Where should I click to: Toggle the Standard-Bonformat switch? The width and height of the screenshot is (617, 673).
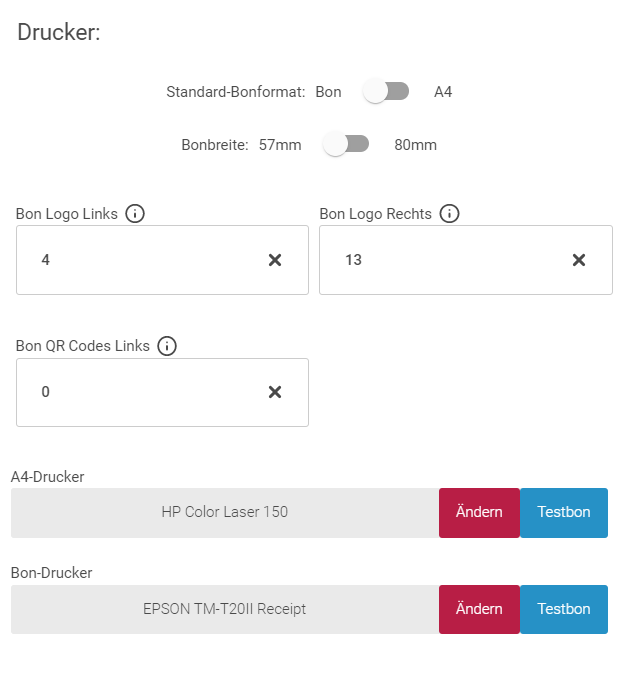point(387,92)
